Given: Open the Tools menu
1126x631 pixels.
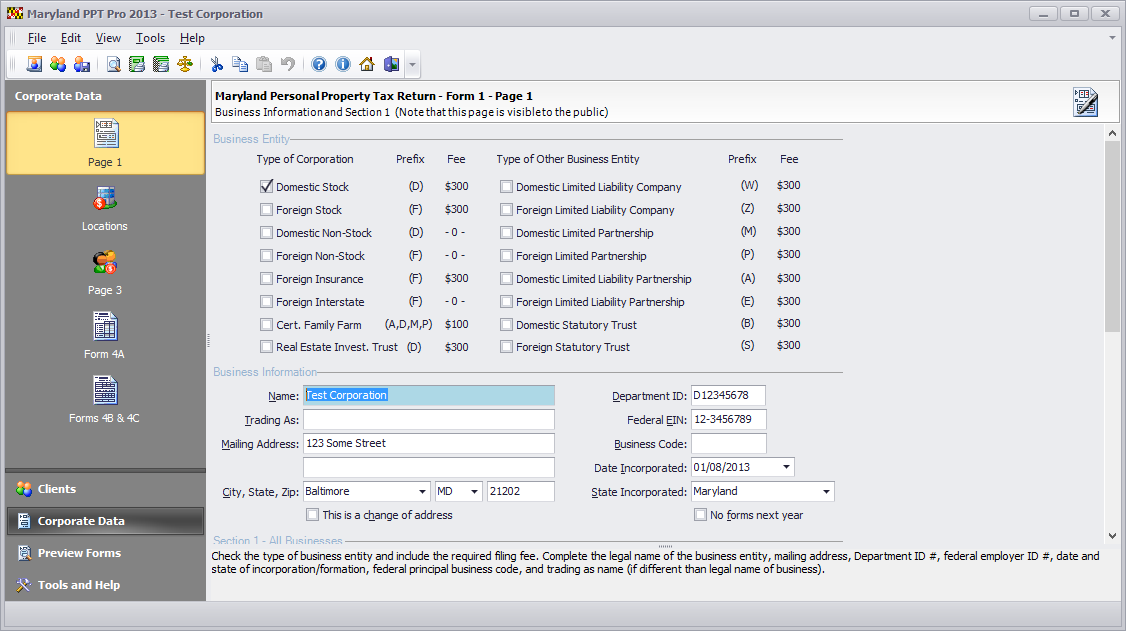Looking at the screenshot, I should click(150, 38).
